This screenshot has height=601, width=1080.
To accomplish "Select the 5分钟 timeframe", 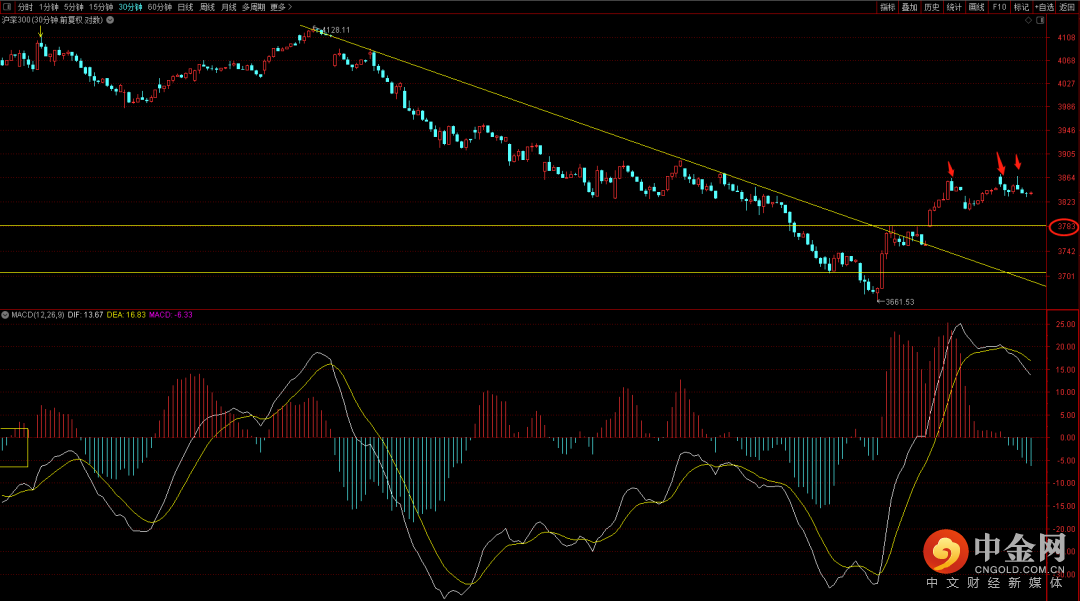I will coord(73,7).
